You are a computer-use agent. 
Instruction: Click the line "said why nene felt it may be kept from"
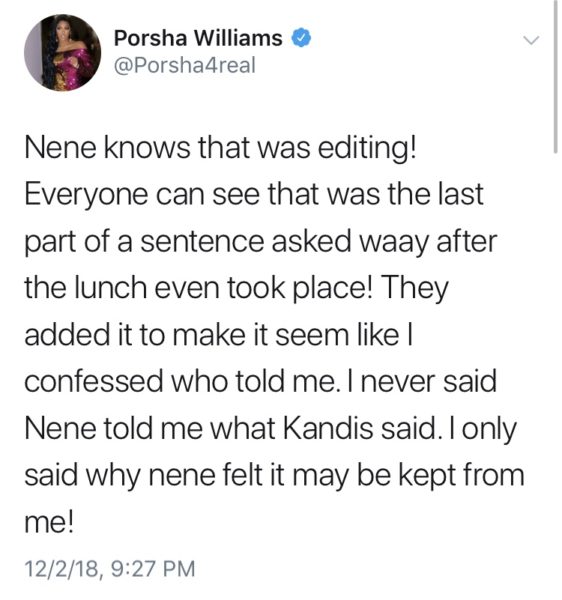click(274, 476)
